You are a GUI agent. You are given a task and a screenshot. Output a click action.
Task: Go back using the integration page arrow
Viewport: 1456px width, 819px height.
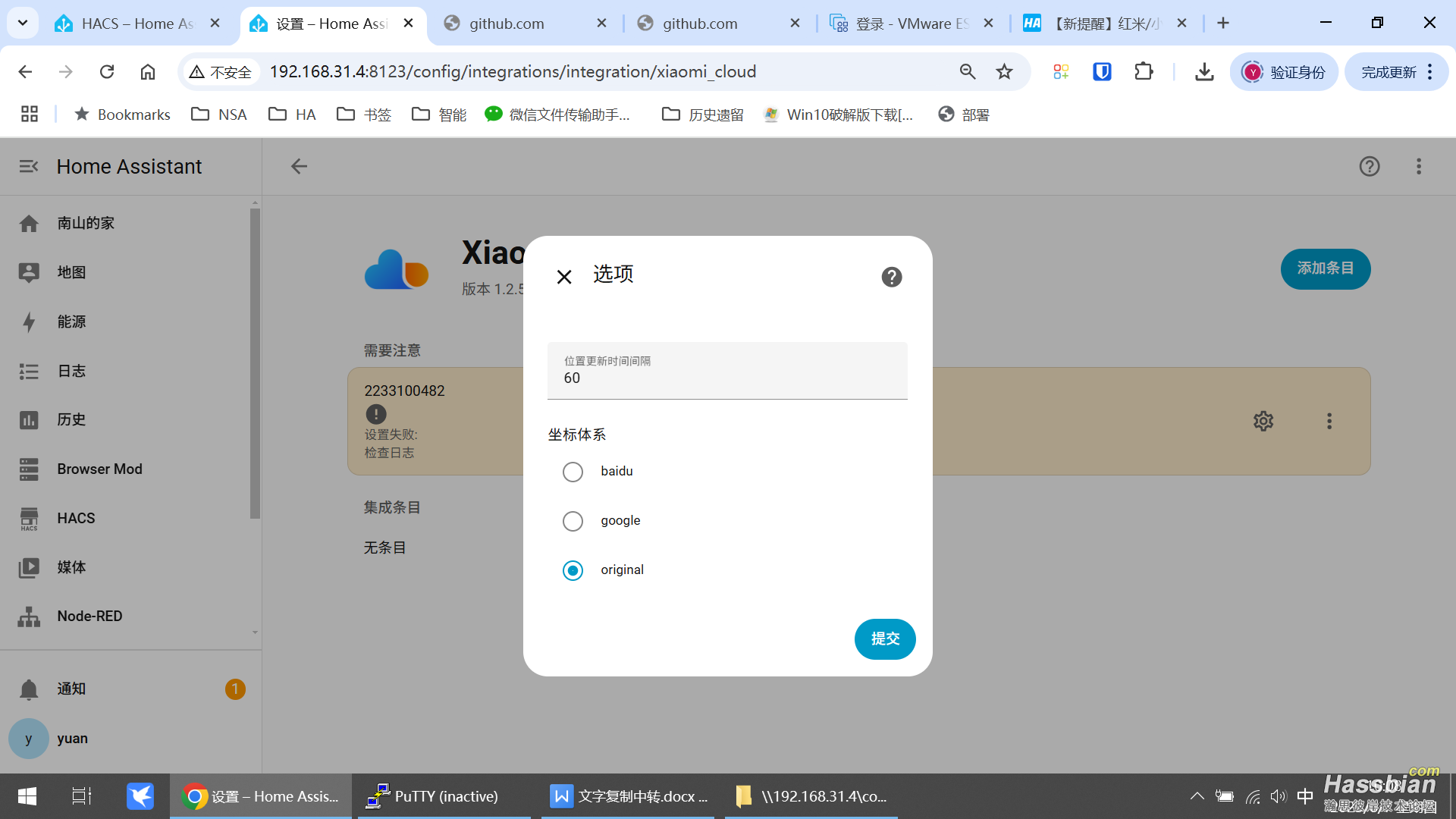pyautogui.click(x=300, y=166)
